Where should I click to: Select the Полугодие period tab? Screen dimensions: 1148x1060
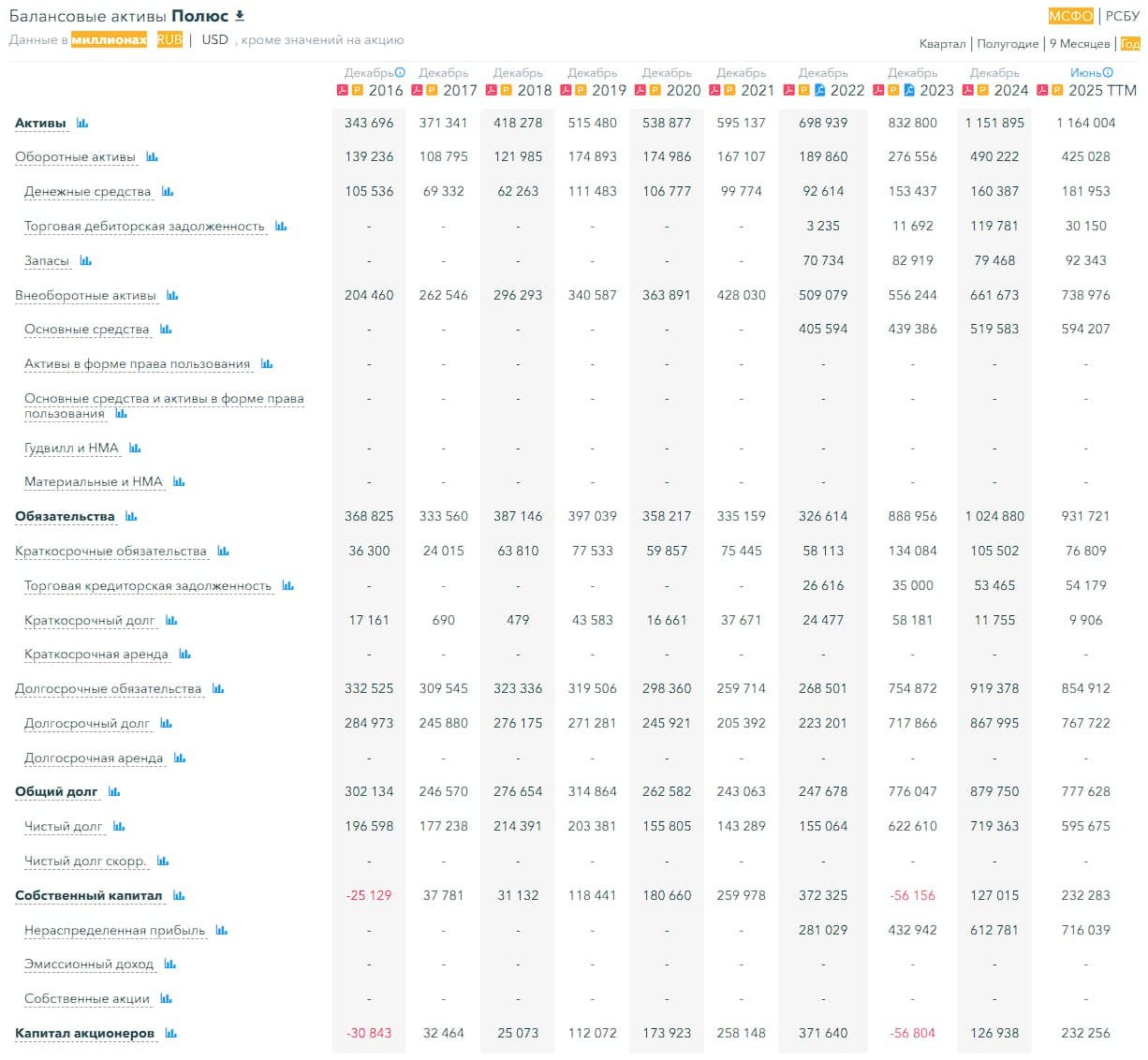[1008, 43]
